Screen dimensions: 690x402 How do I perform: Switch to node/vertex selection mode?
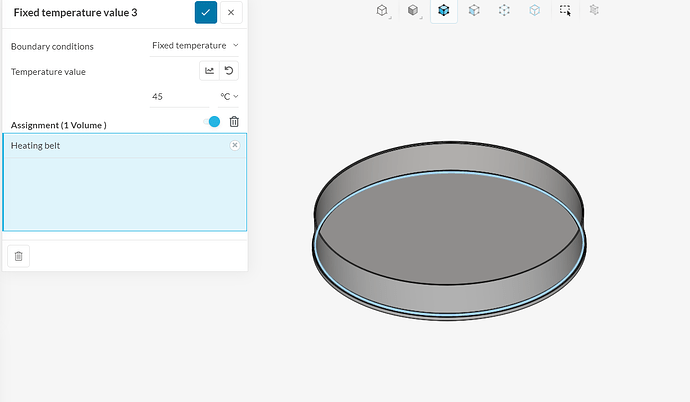(504, 11)
